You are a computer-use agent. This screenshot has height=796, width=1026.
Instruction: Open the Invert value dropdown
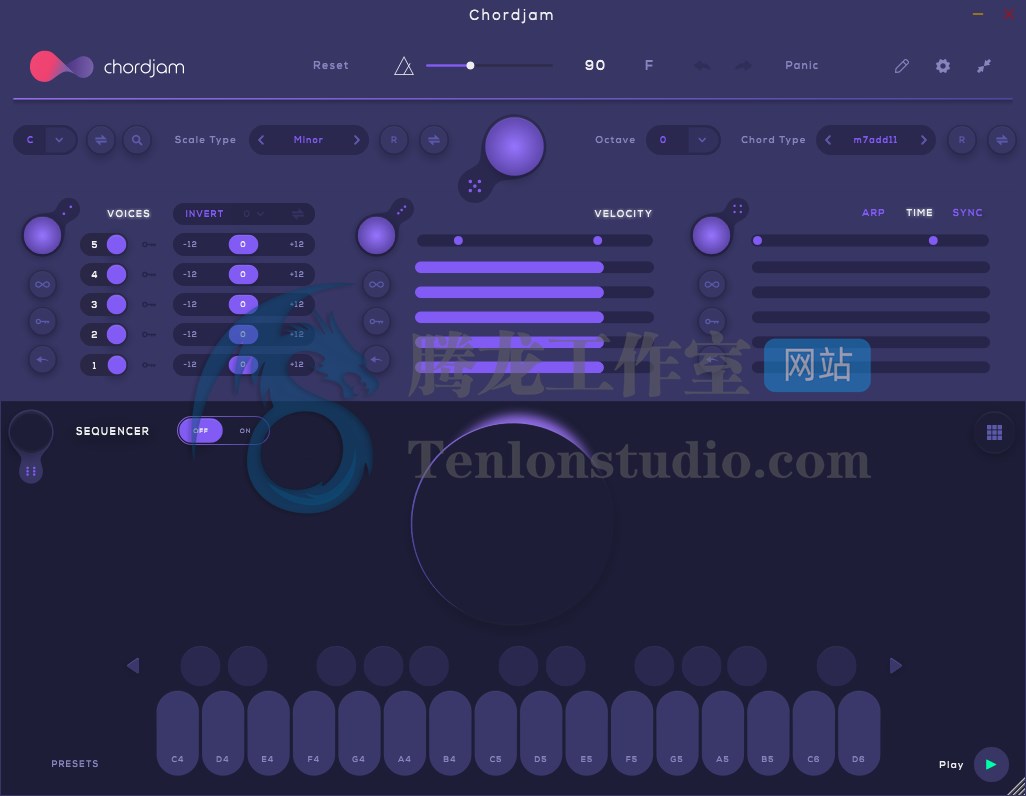(x=254, y=214)
